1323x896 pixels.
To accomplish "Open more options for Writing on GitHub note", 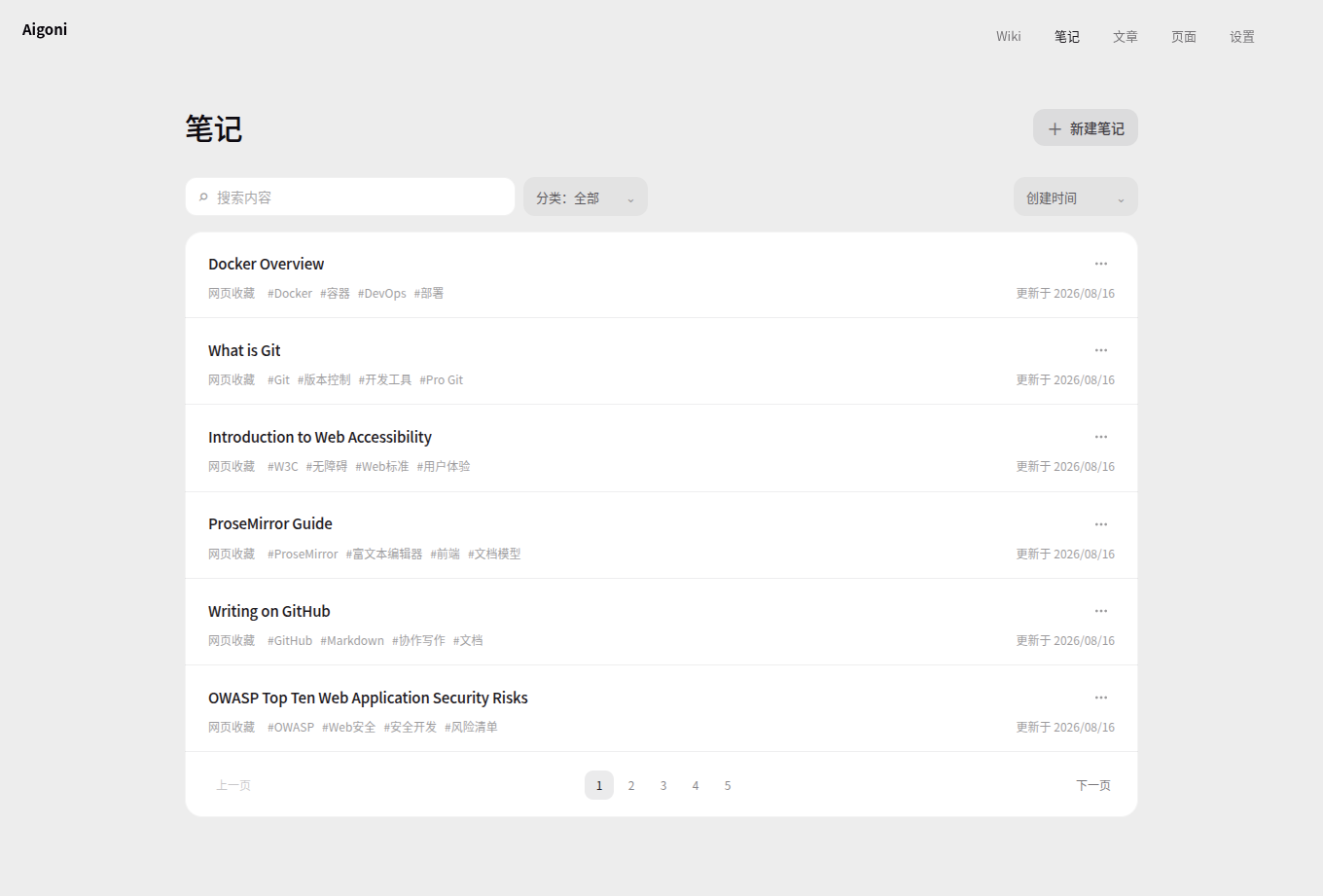I will point(1101,611).
